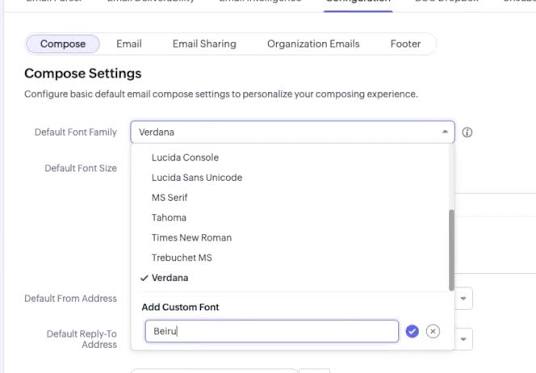Open the Email Sharing tab

204,44
